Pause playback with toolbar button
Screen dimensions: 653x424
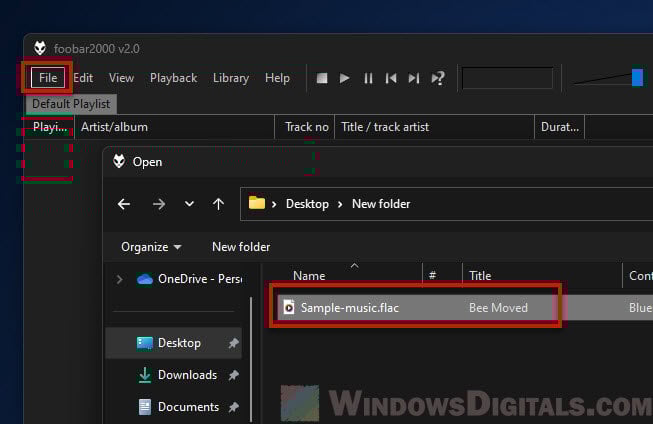coord(368,78)
